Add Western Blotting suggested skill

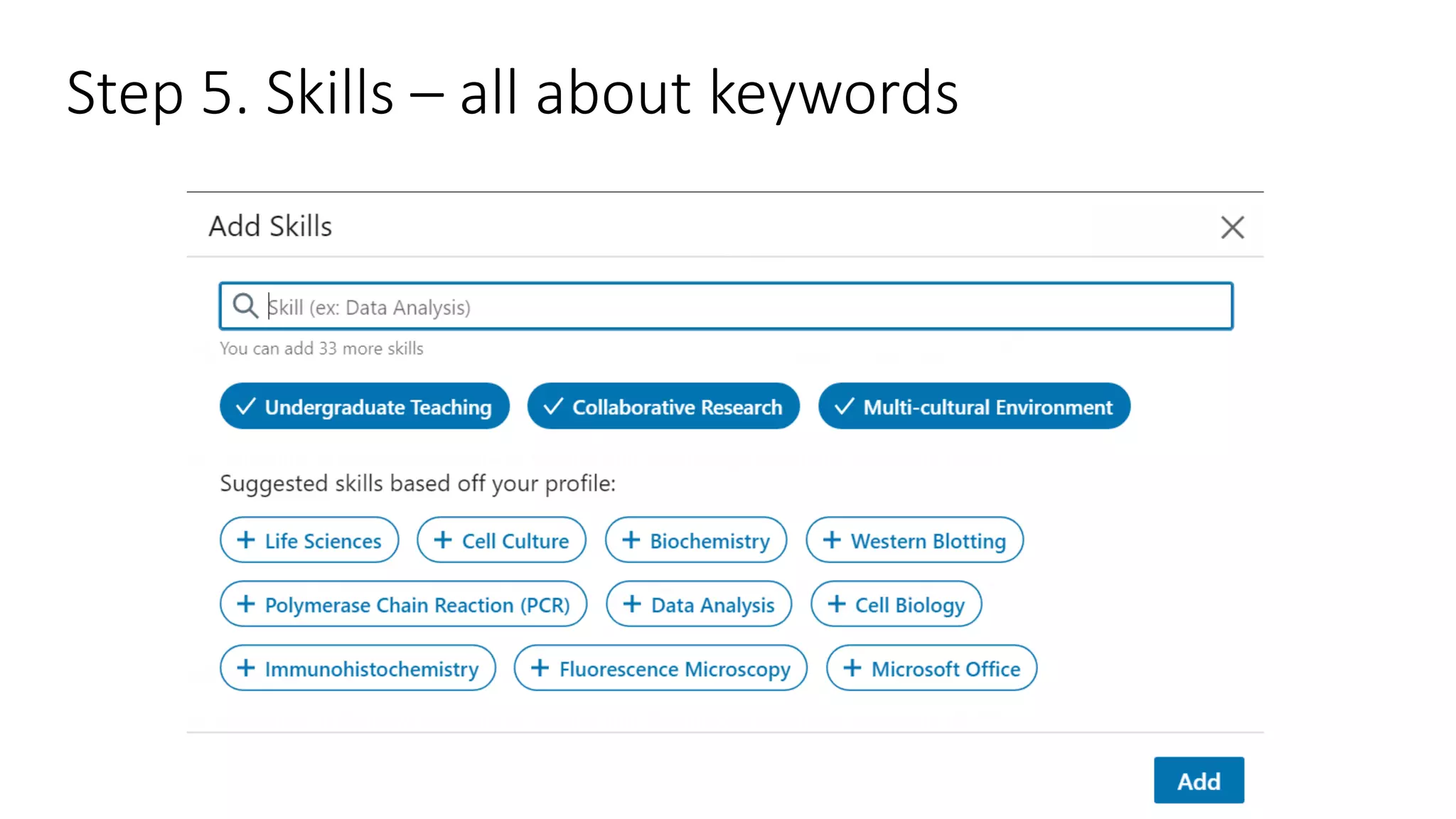[x=914, y=540]
